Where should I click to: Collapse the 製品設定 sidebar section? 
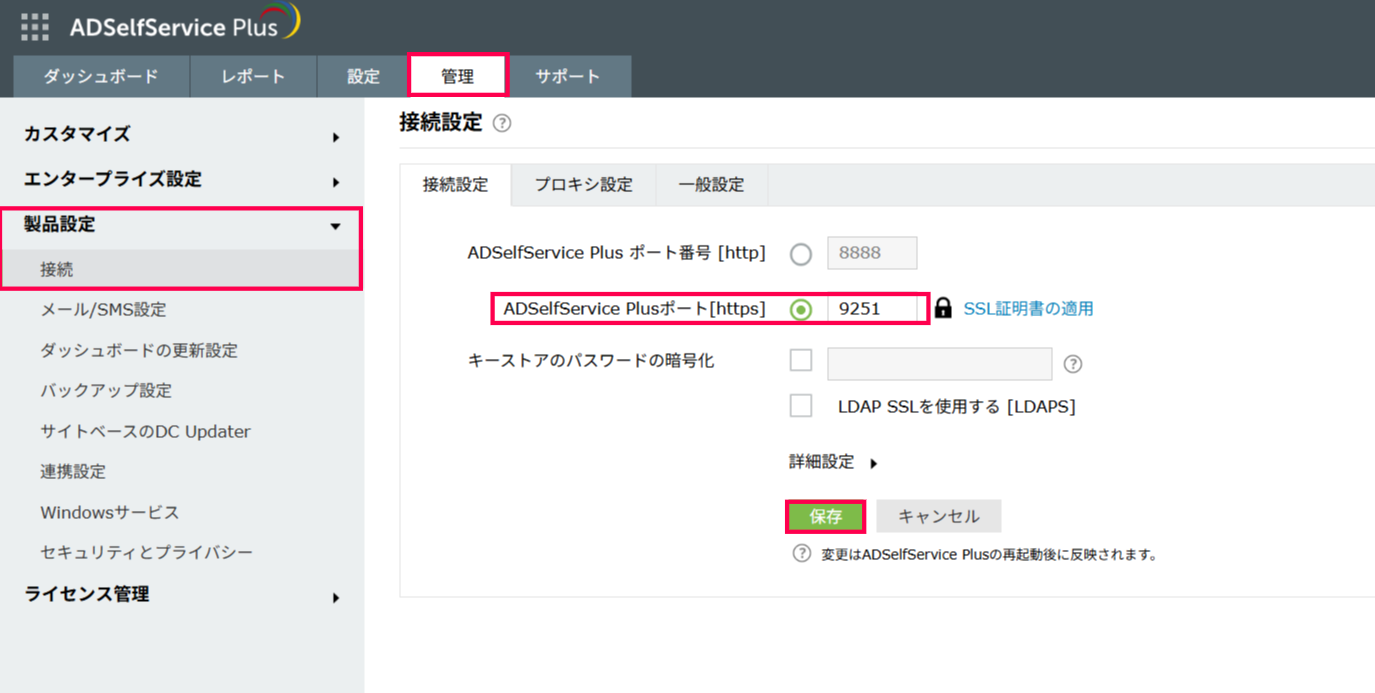[x=182, y=226]
